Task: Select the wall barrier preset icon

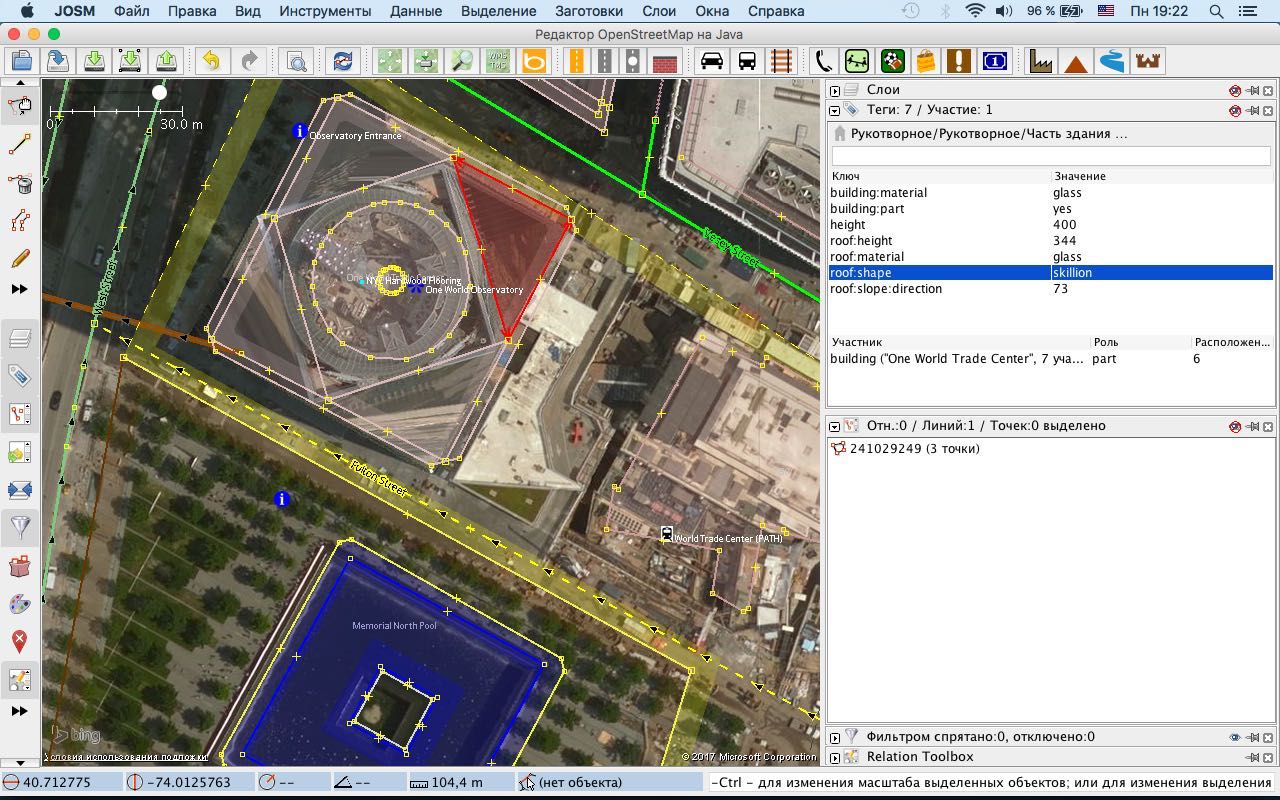Action: (x=664, y=61)
